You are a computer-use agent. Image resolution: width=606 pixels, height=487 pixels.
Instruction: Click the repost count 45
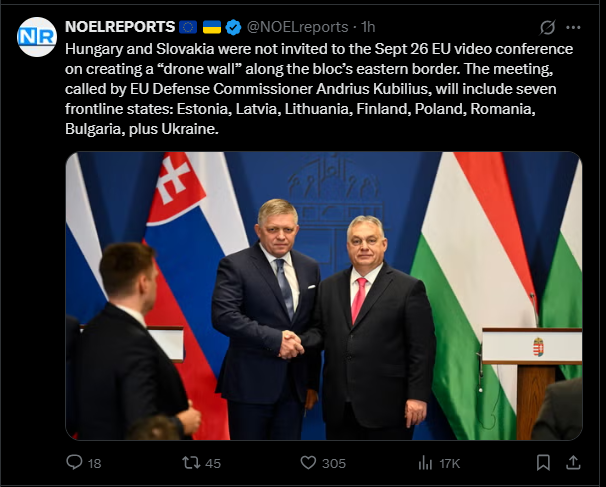(x=211, y=463)
